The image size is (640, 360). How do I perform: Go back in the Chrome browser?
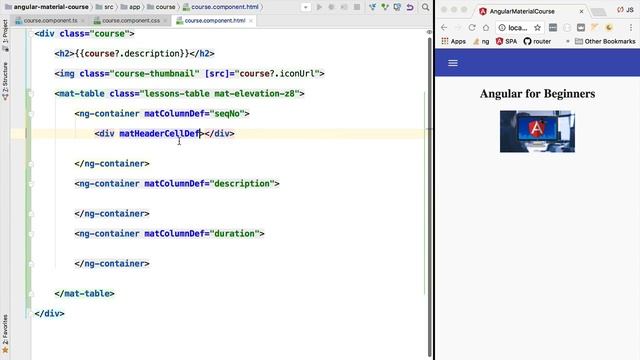[444, 27]
